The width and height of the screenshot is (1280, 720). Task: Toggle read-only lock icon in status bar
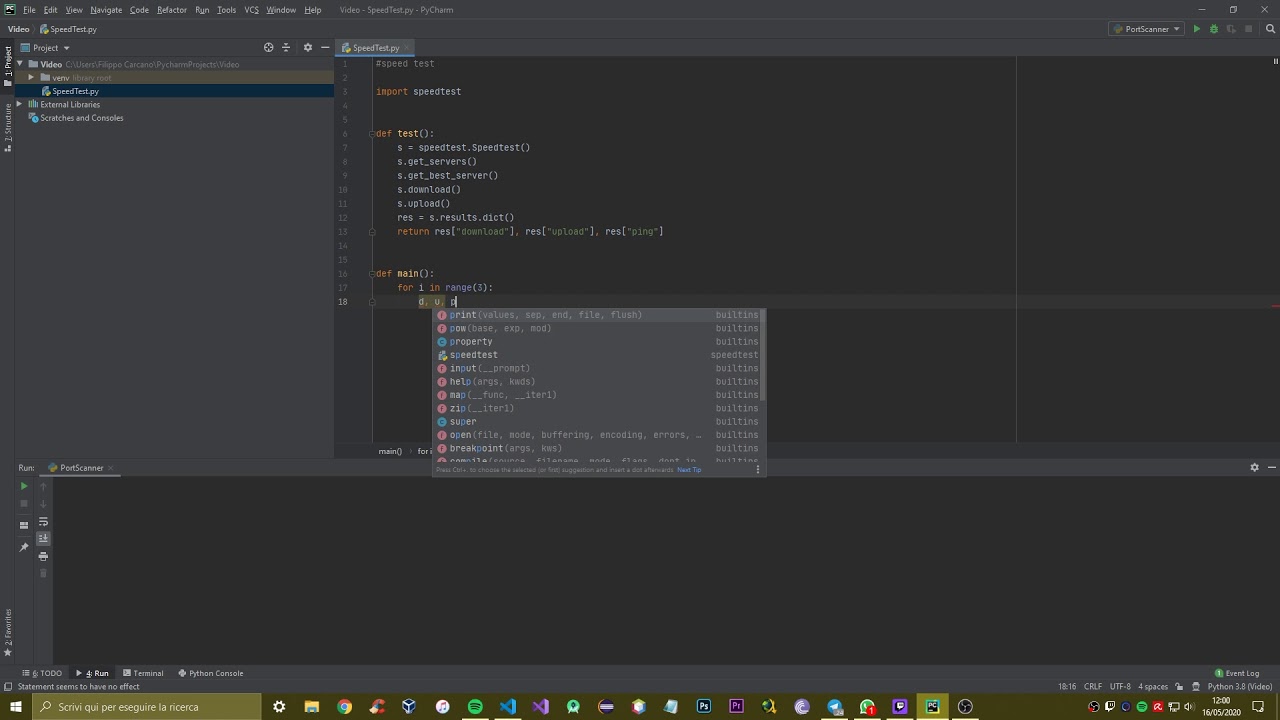1178,687
